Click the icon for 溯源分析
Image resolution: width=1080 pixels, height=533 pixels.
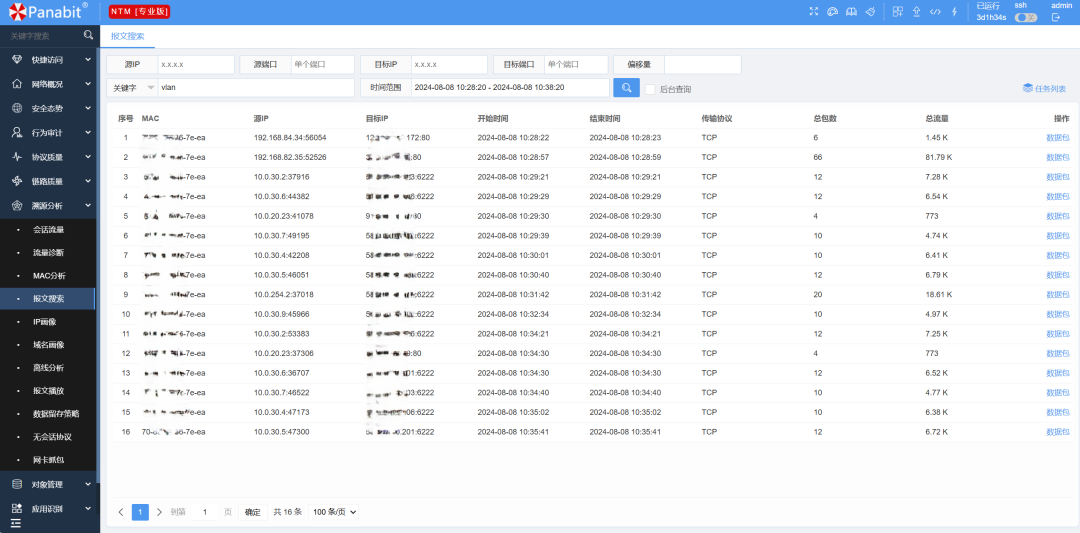click(17, 205)
